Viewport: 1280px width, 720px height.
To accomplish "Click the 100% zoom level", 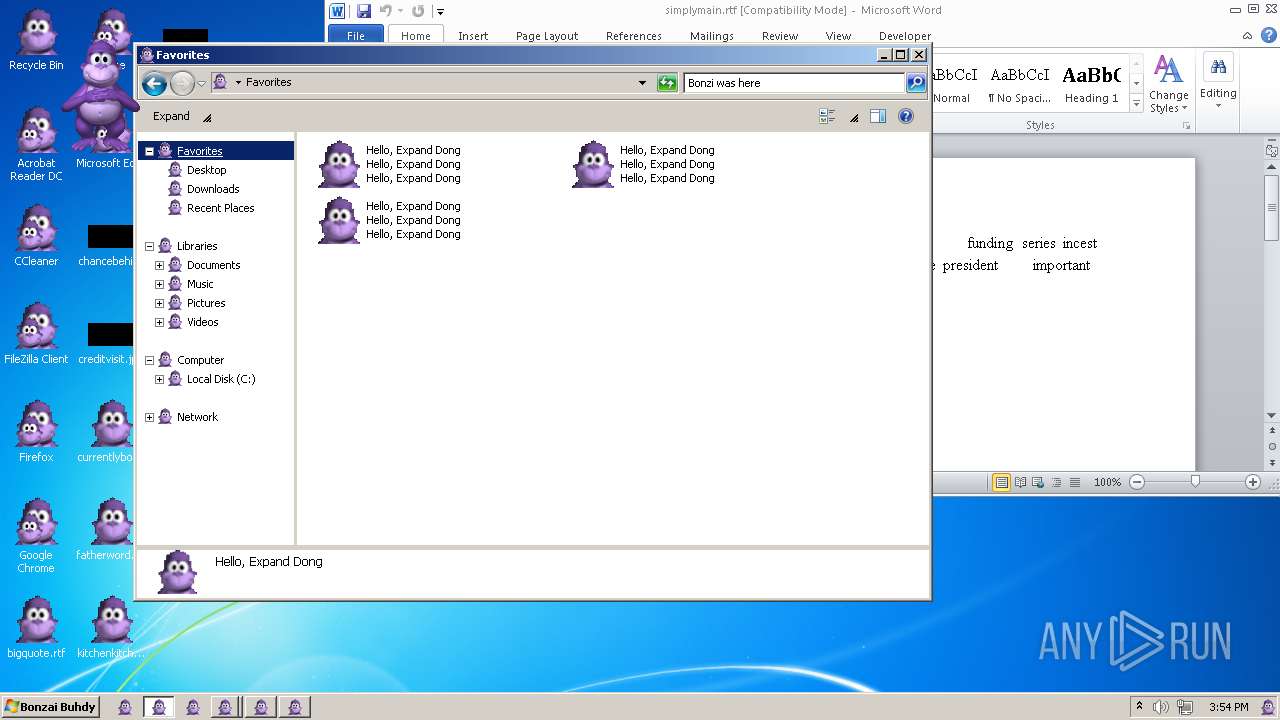I will click(1107, 482).
